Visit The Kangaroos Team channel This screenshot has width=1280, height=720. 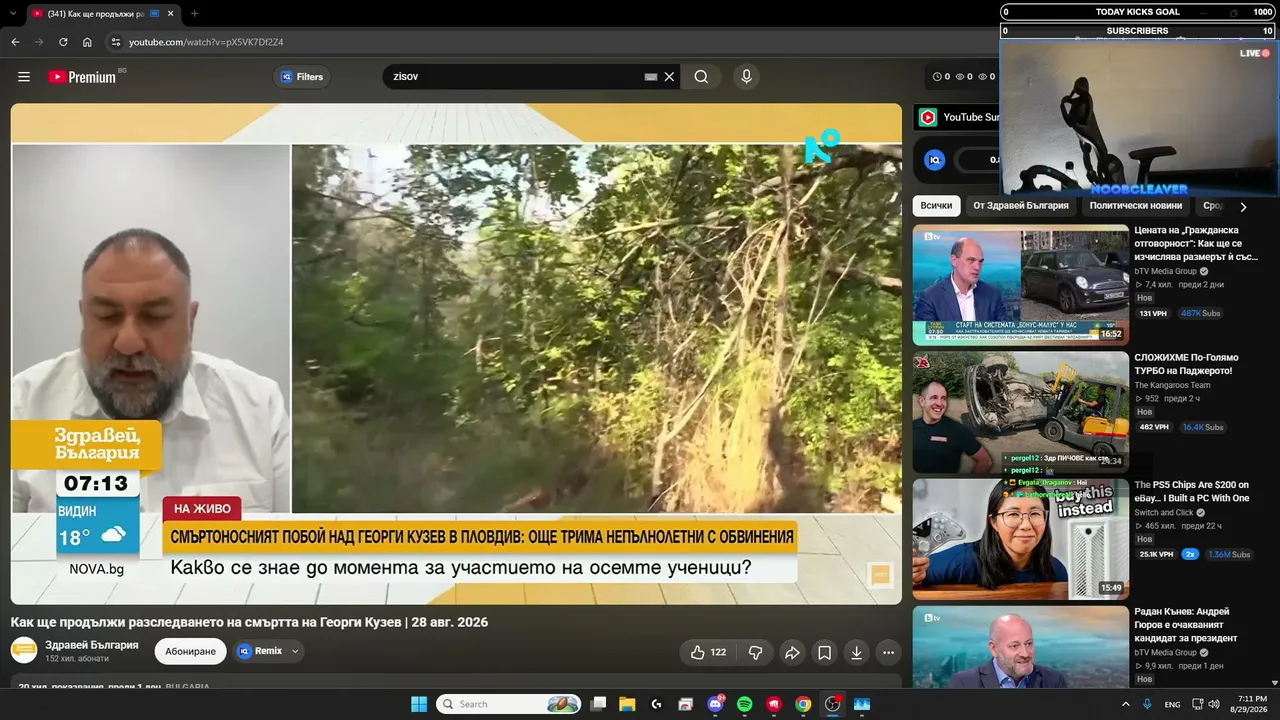pyautogui.click(x=1172, y=385)
